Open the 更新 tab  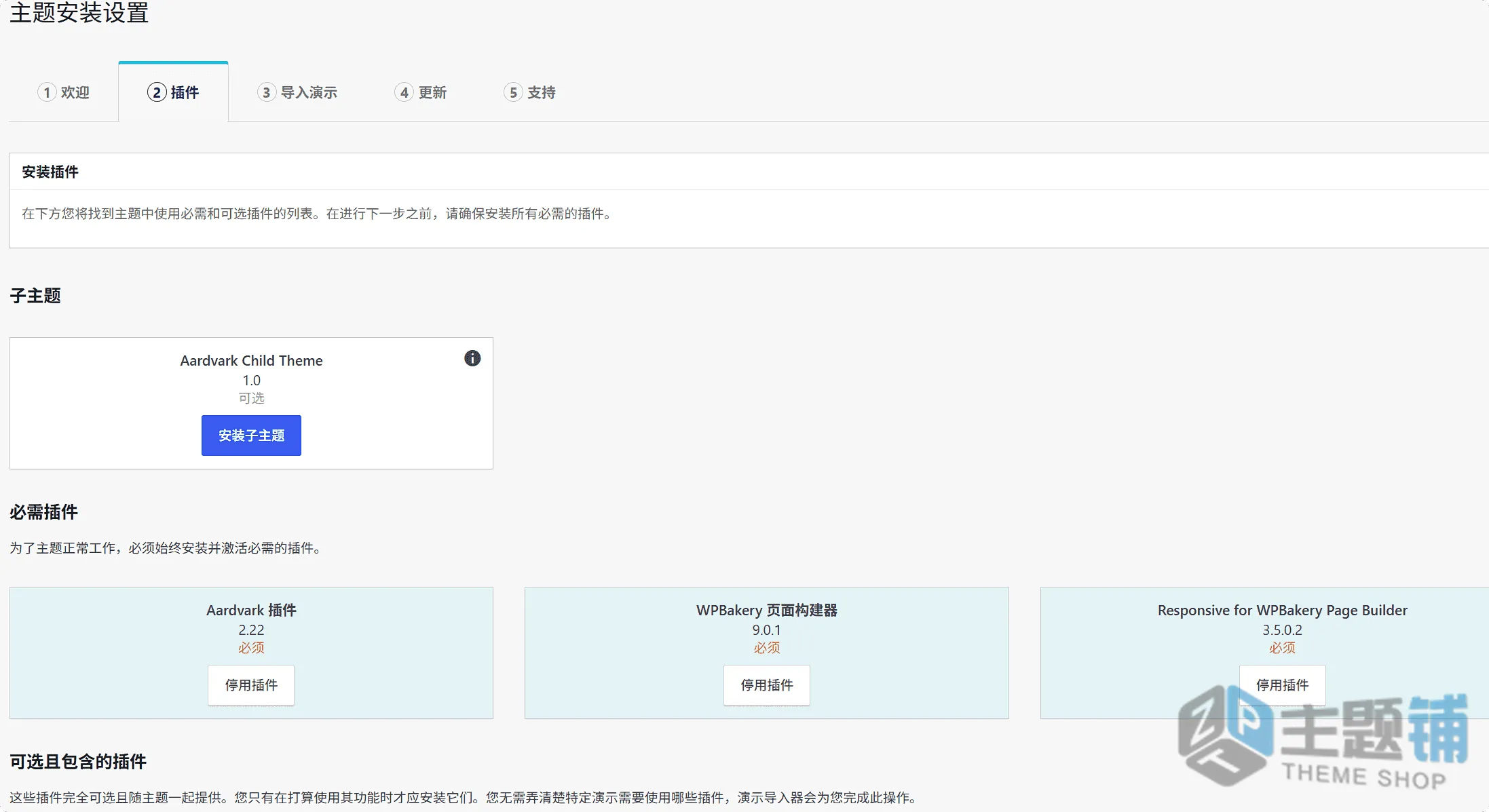click(421, 92)
